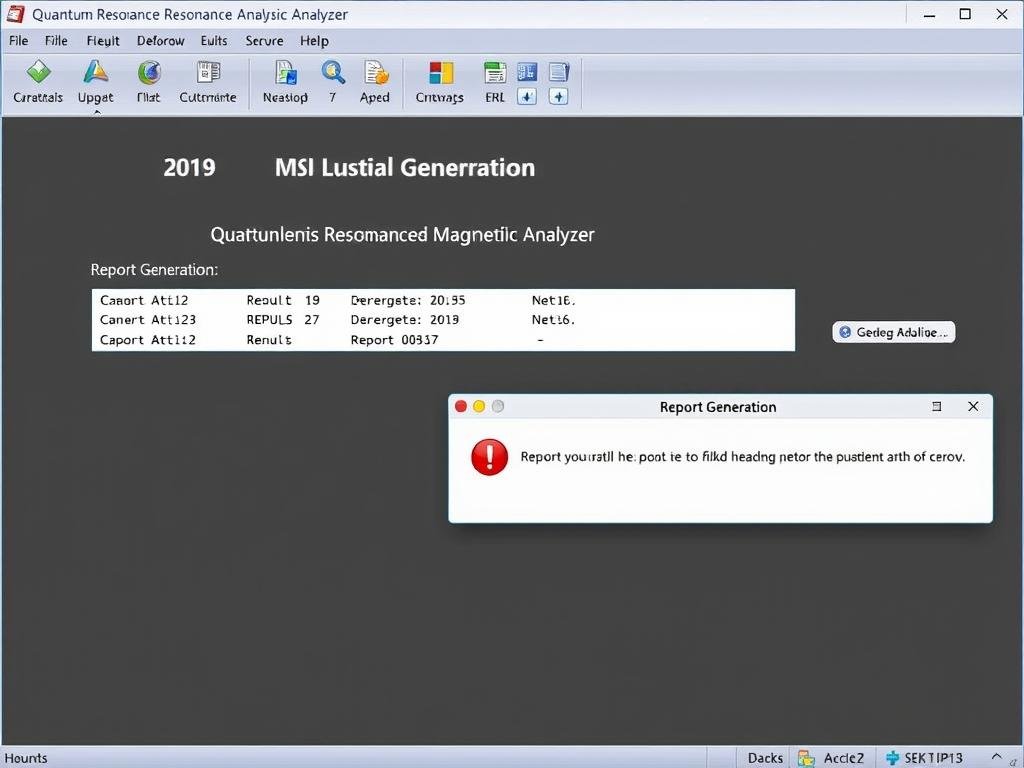Expand the system tray chevron

point(996,757)
